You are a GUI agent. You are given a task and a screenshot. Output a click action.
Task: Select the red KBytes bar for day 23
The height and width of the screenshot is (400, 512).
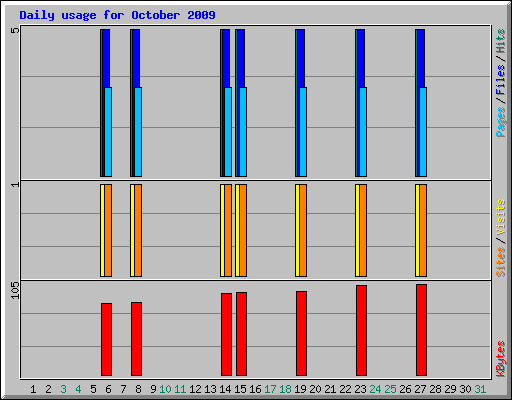361,330
